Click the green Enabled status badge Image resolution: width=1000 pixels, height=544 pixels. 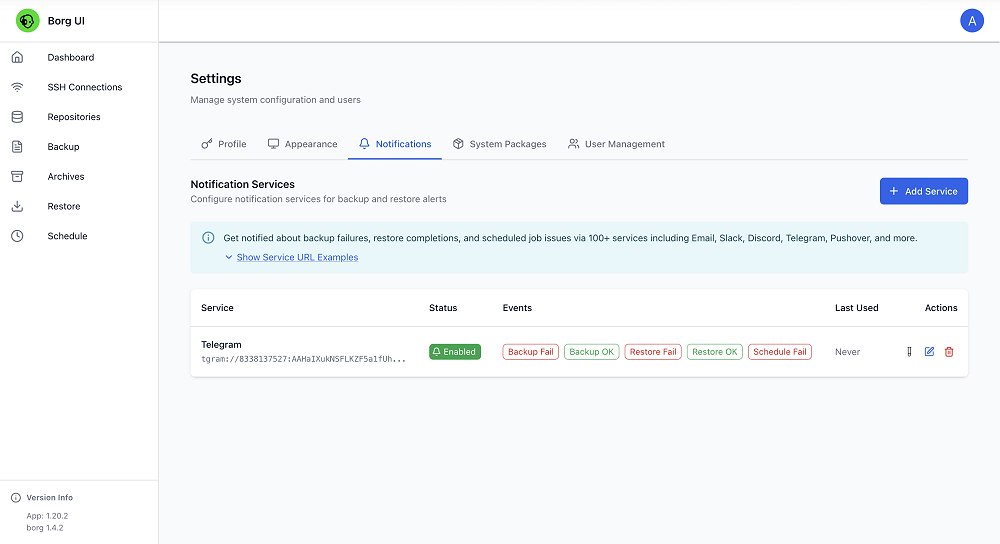click(x=455, y=352)
